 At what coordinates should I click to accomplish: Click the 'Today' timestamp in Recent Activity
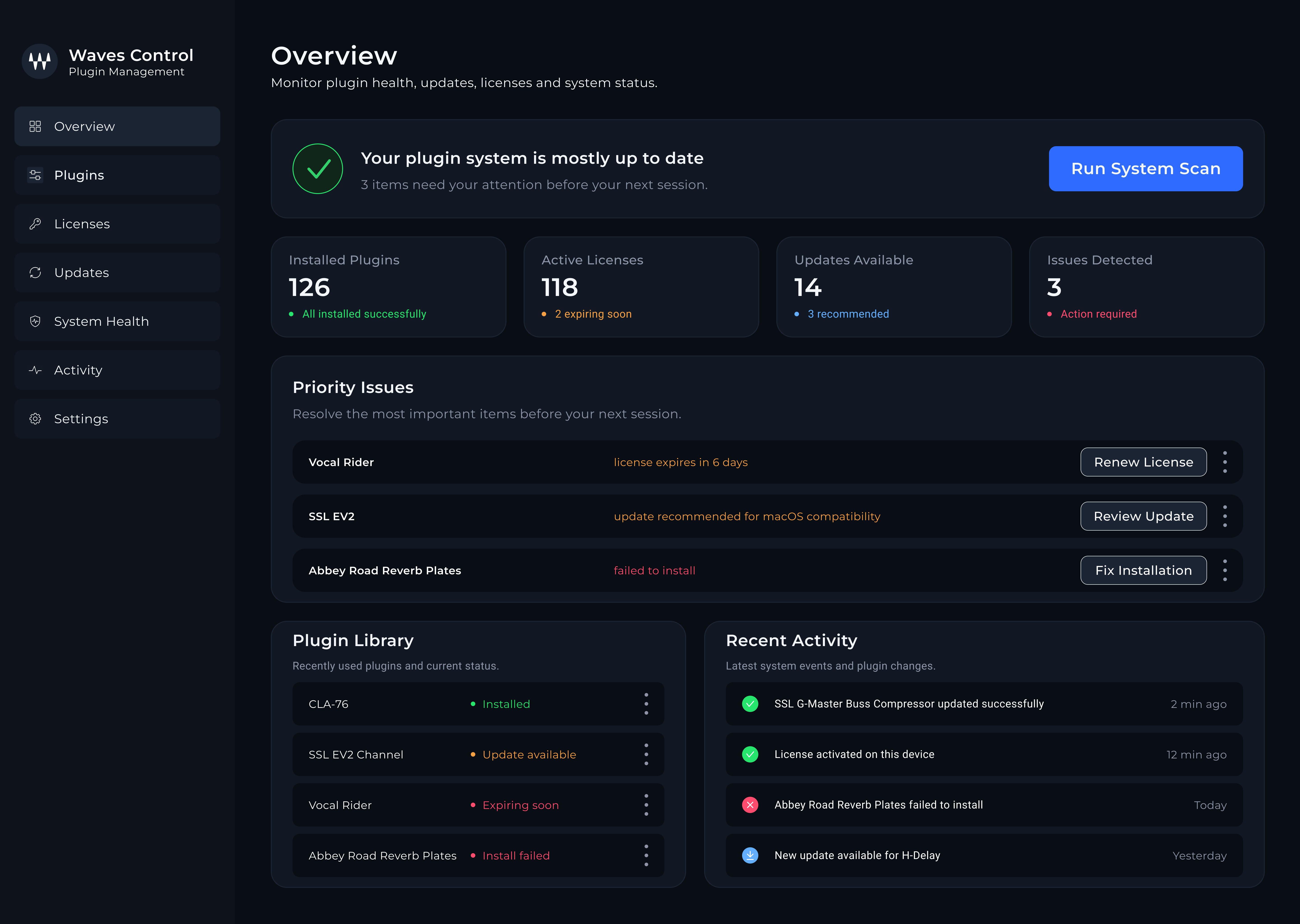[1210, 805]
